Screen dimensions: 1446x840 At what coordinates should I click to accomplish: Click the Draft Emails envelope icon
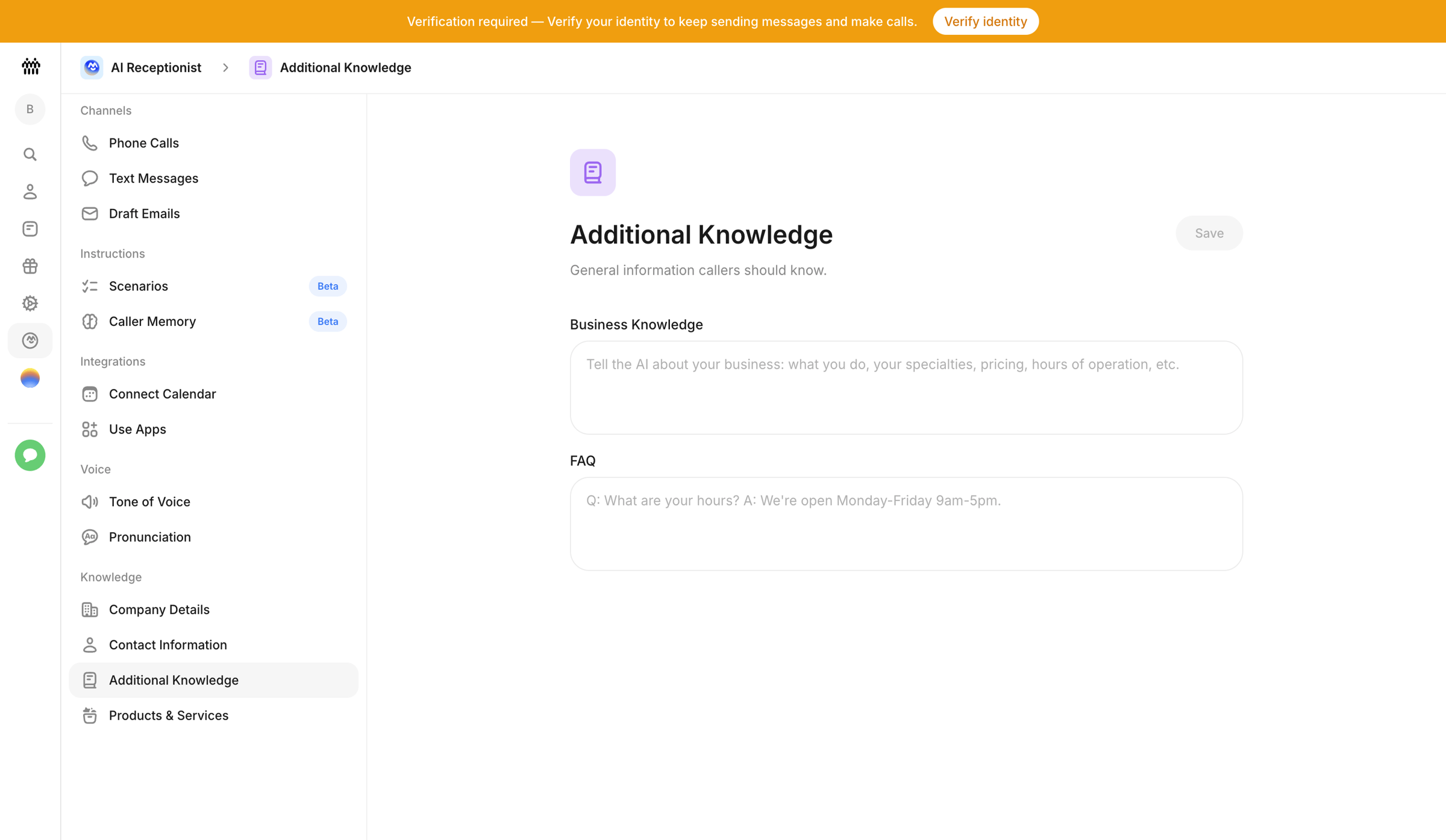(x=90, y=213)
